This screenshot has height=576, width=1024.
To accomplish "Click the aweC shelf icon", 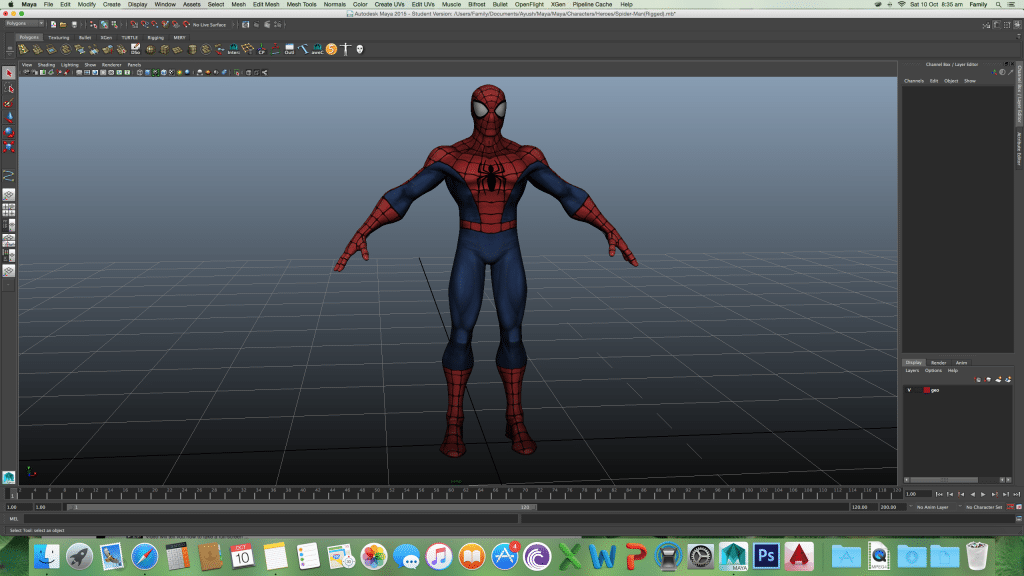I will point(317,49).
